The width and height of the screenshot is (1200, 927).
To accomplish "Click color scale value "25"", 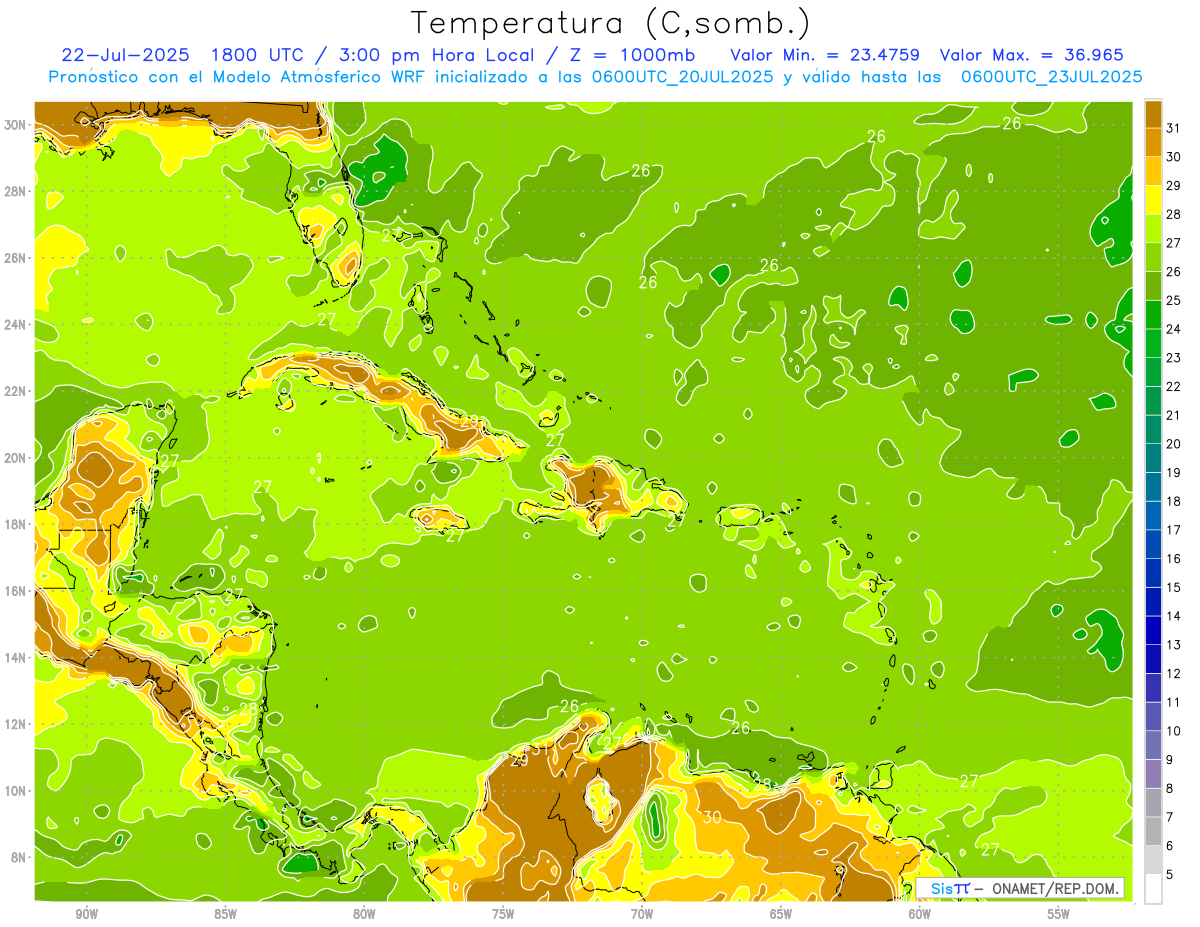I will 1174,300.
